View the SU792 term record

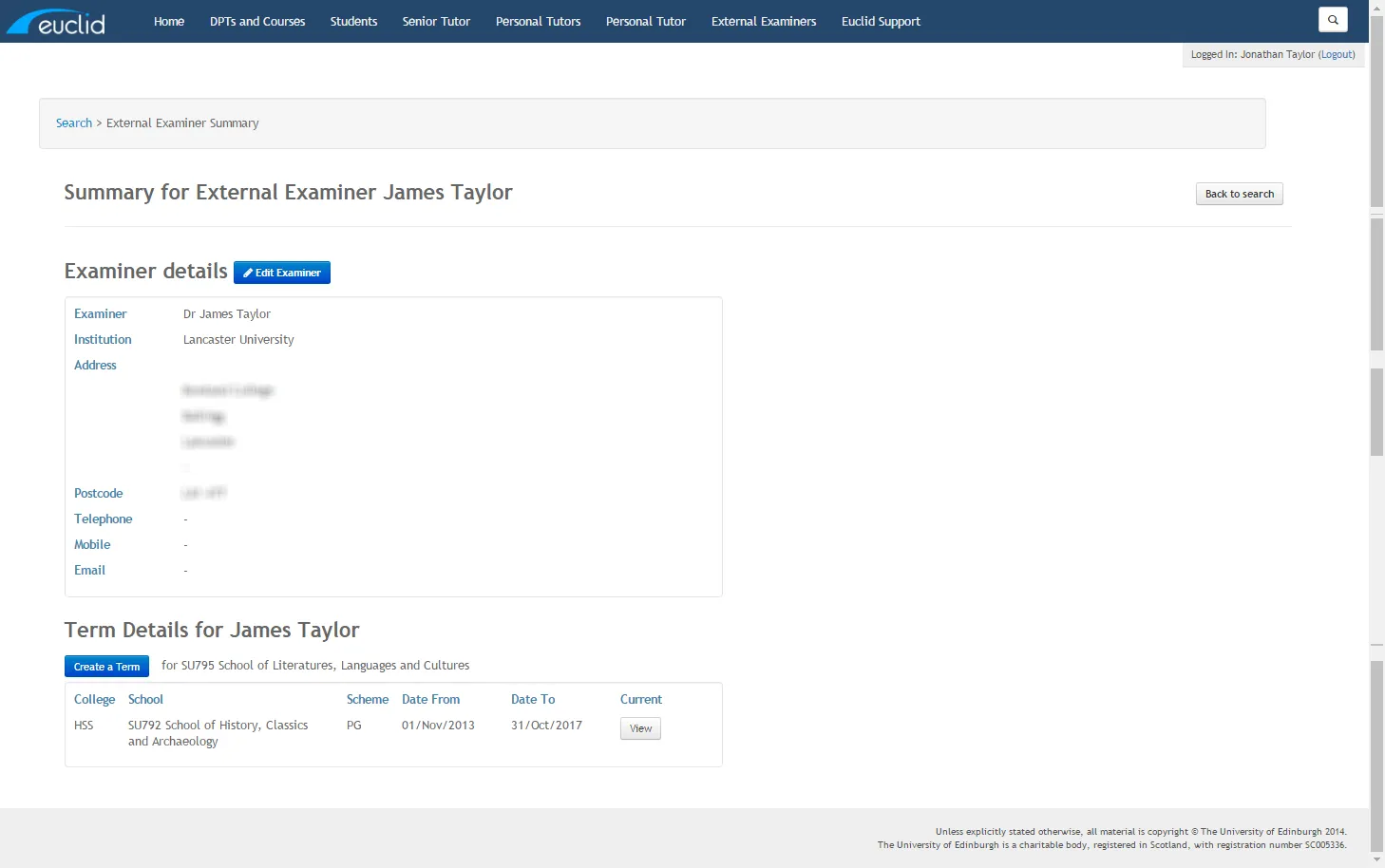point(640,728)
